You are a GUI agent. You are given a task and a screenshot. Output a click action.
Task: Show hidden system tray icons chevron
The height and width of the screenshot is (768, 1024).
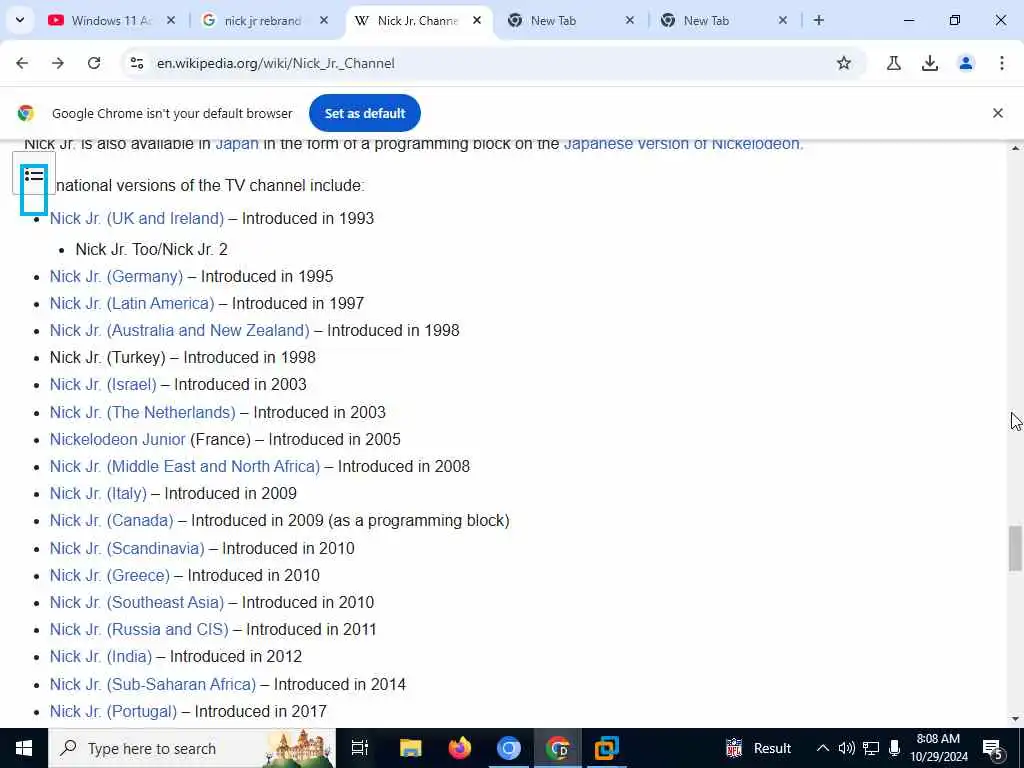(823, 748)
